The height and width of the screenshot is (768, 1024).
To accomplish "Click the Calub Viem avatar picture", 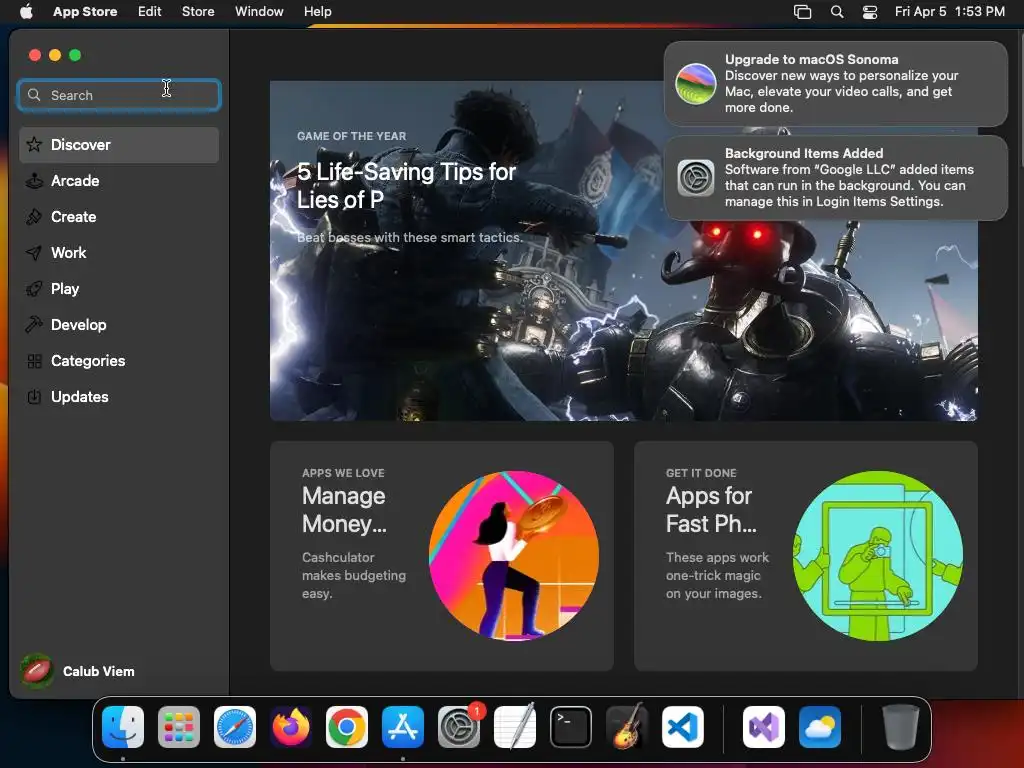I will point(37,671).
